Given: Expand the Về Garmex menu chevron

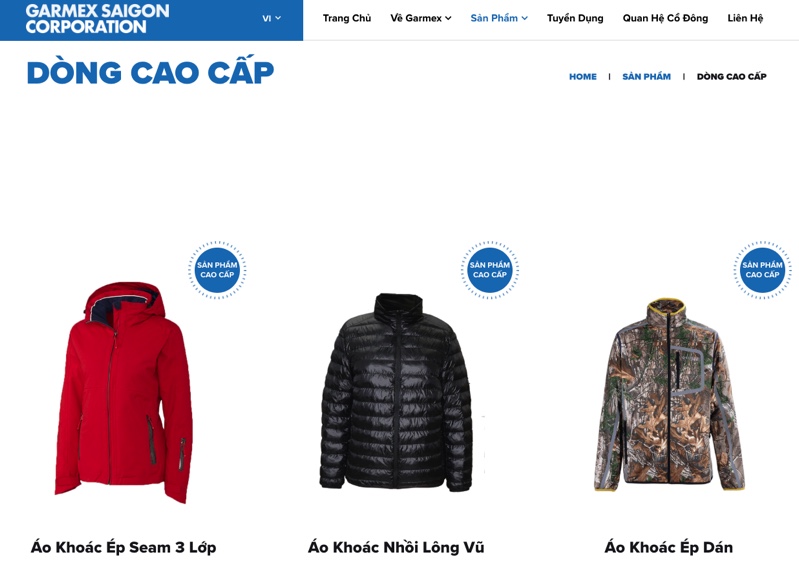Looking at the screenshot, I should [448, 18].
